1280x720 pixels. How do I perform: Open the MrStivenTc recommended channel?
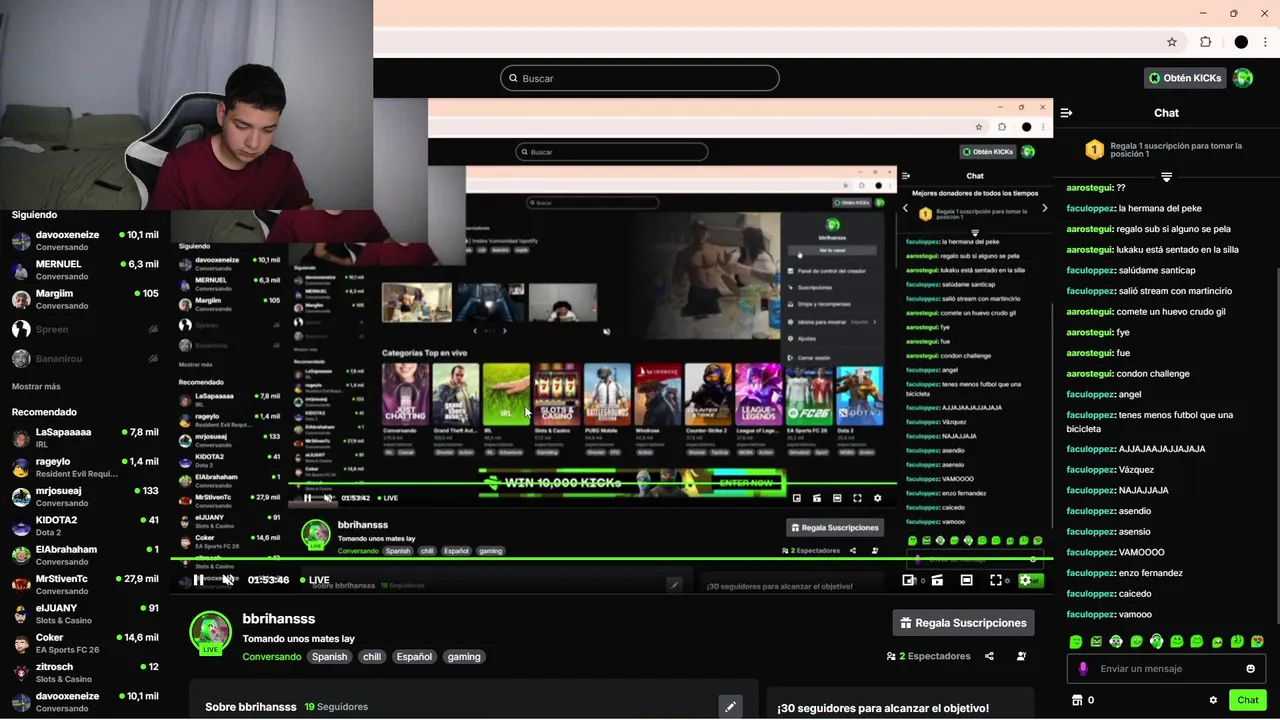(x=85, y=585)
